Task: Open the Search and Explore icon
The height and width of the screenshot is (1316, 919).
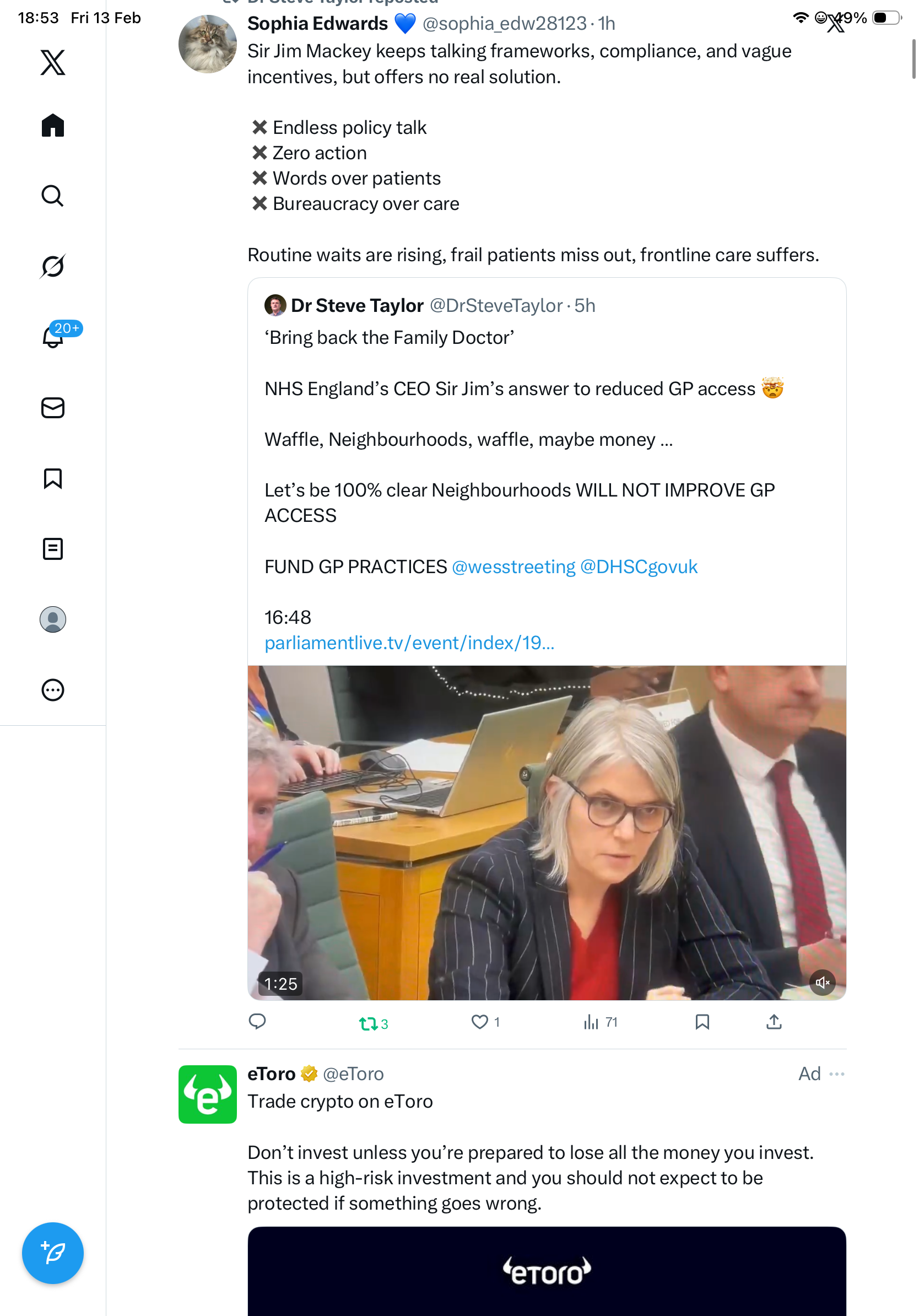Action: point(53,196)
